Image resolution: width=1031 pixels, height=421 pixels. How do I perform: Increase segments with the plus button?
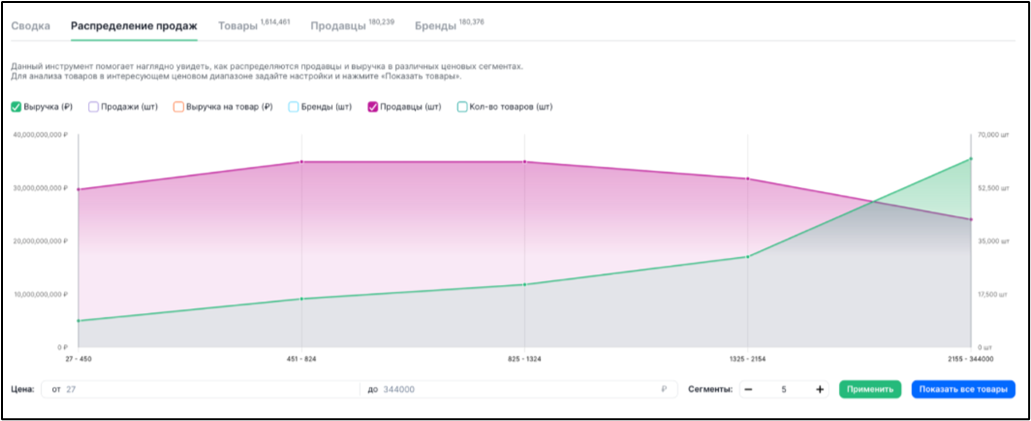click(x=820, y=389)
